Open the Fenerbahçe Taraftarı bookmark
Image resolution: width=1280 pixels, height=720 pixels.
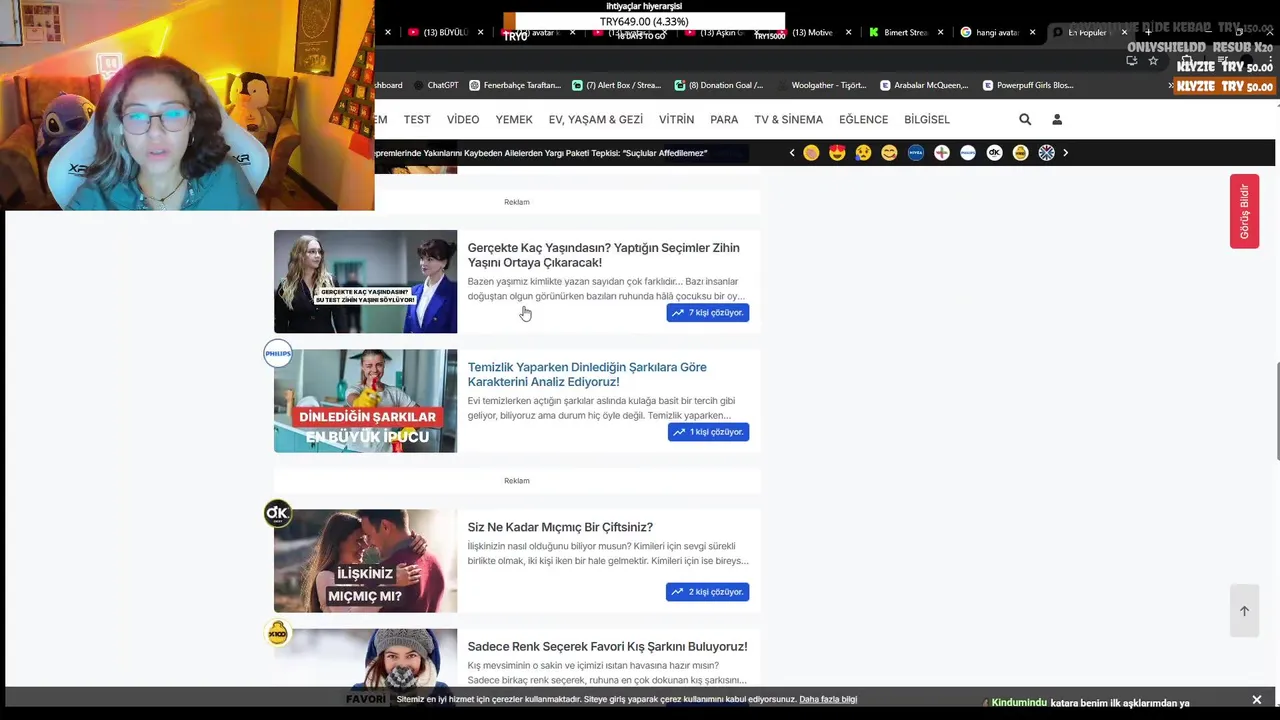tap(515, 85)
